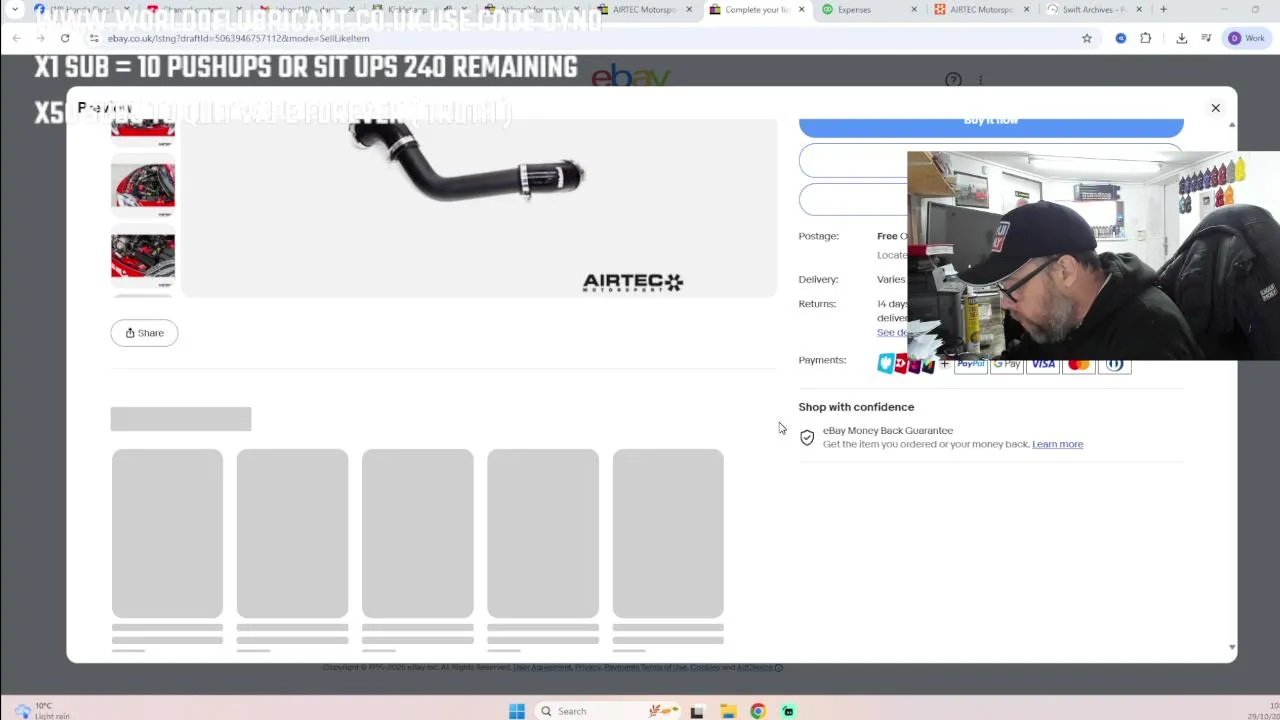
Task: Click the Mastercard payment icon
Action: click(x=1079, y=364)
